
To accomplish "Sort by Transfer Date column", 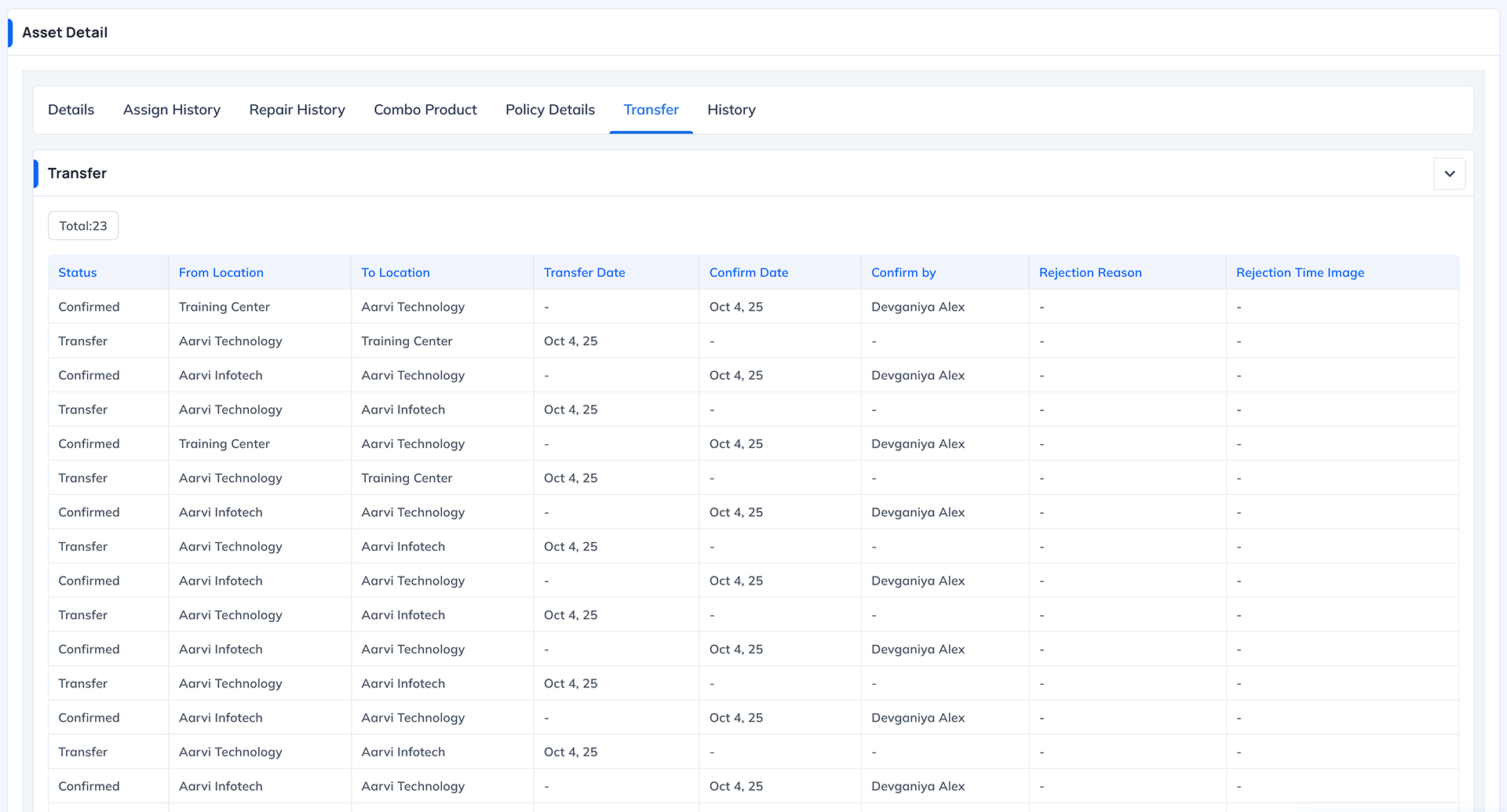I will coord(584,272).
